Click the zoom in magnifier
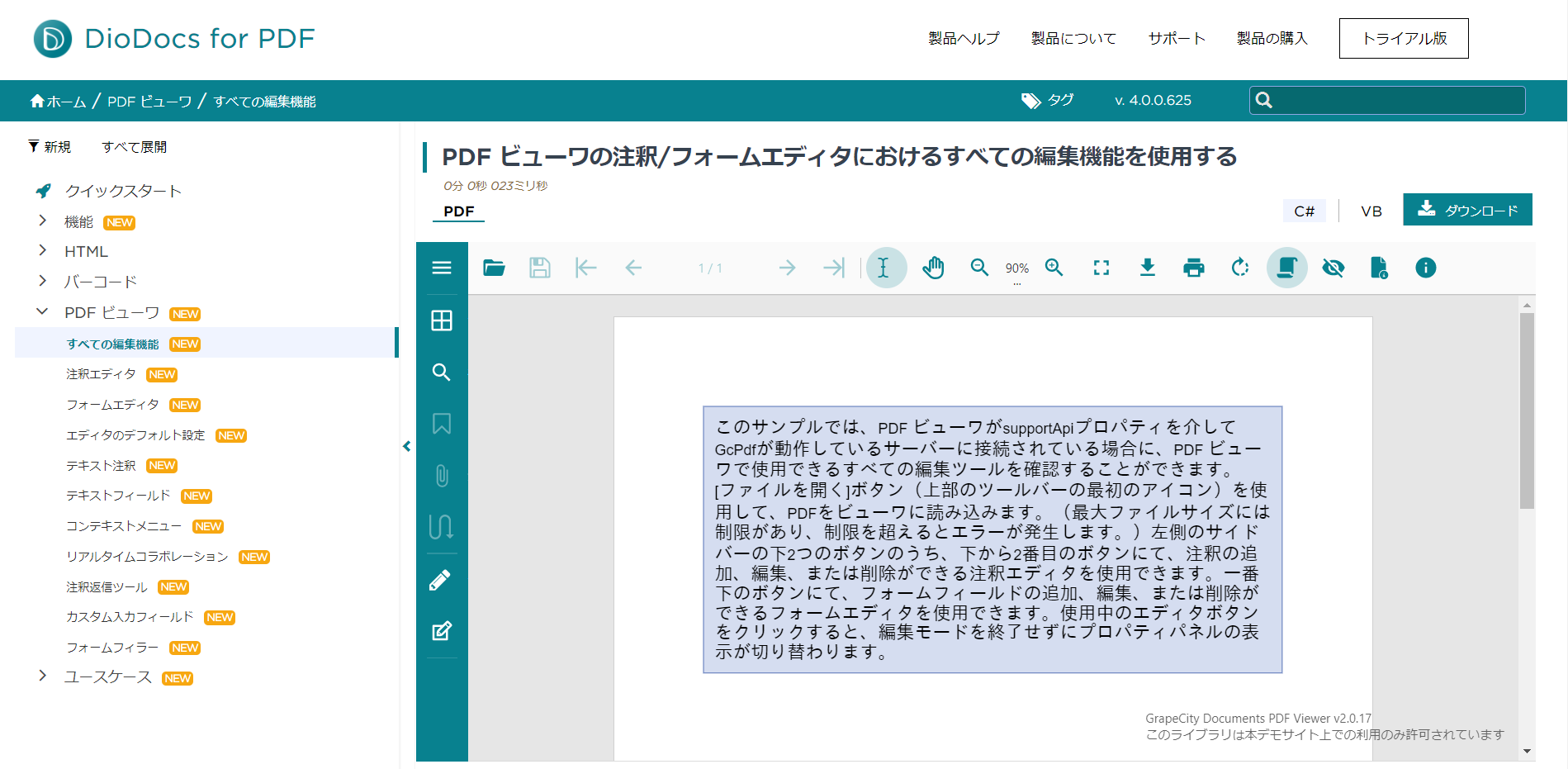This screenshot has width=1568, height=769. 1054,268
